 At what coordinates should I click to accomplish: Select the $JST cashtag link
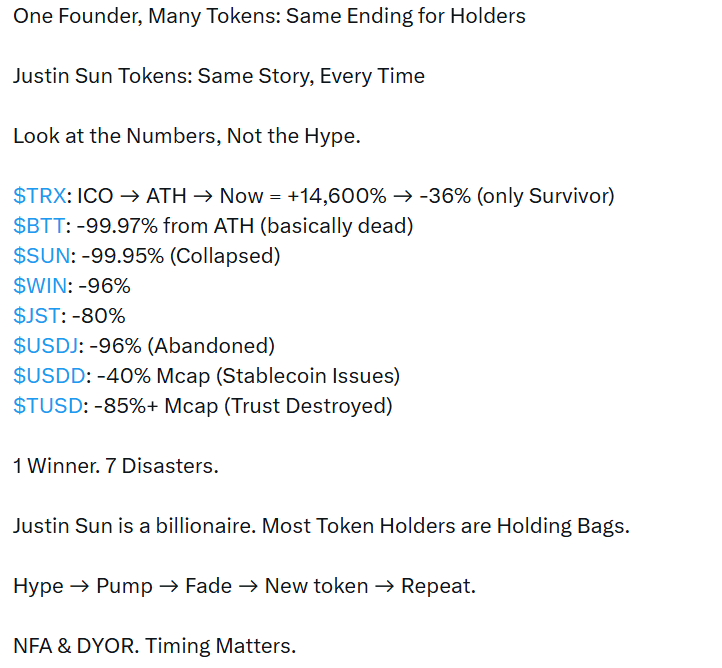point(36,316)
